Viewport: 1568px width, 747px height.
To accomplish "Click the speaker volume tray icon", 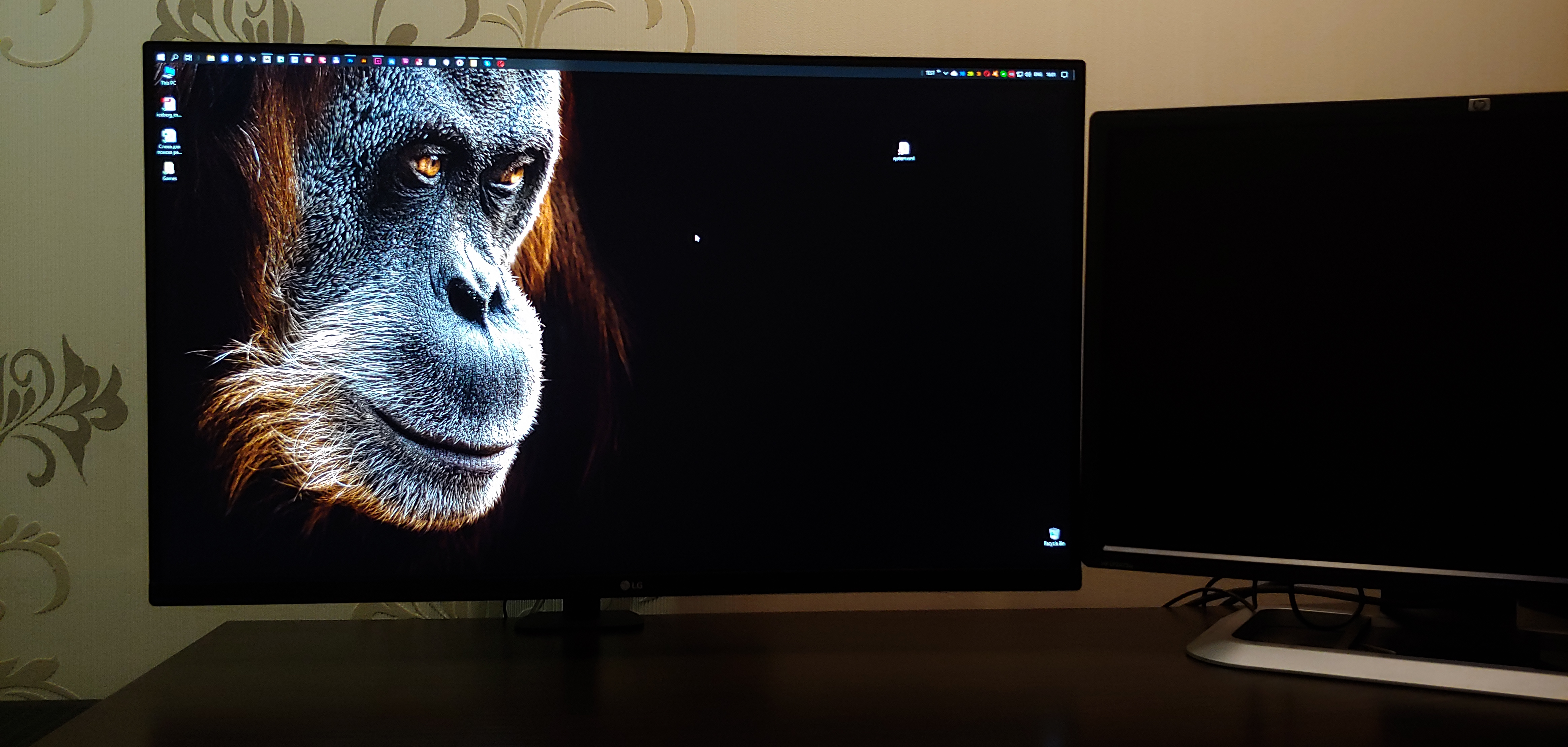I will [1027, 75].
